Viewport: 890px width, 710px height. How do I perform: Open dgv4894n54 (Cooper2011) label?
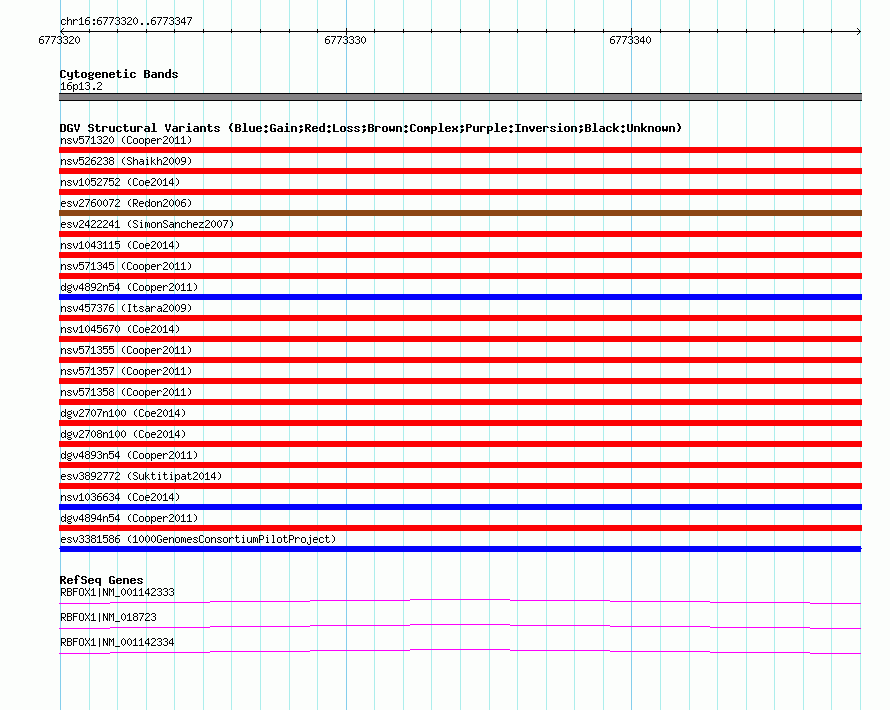(x=129, y=518)
